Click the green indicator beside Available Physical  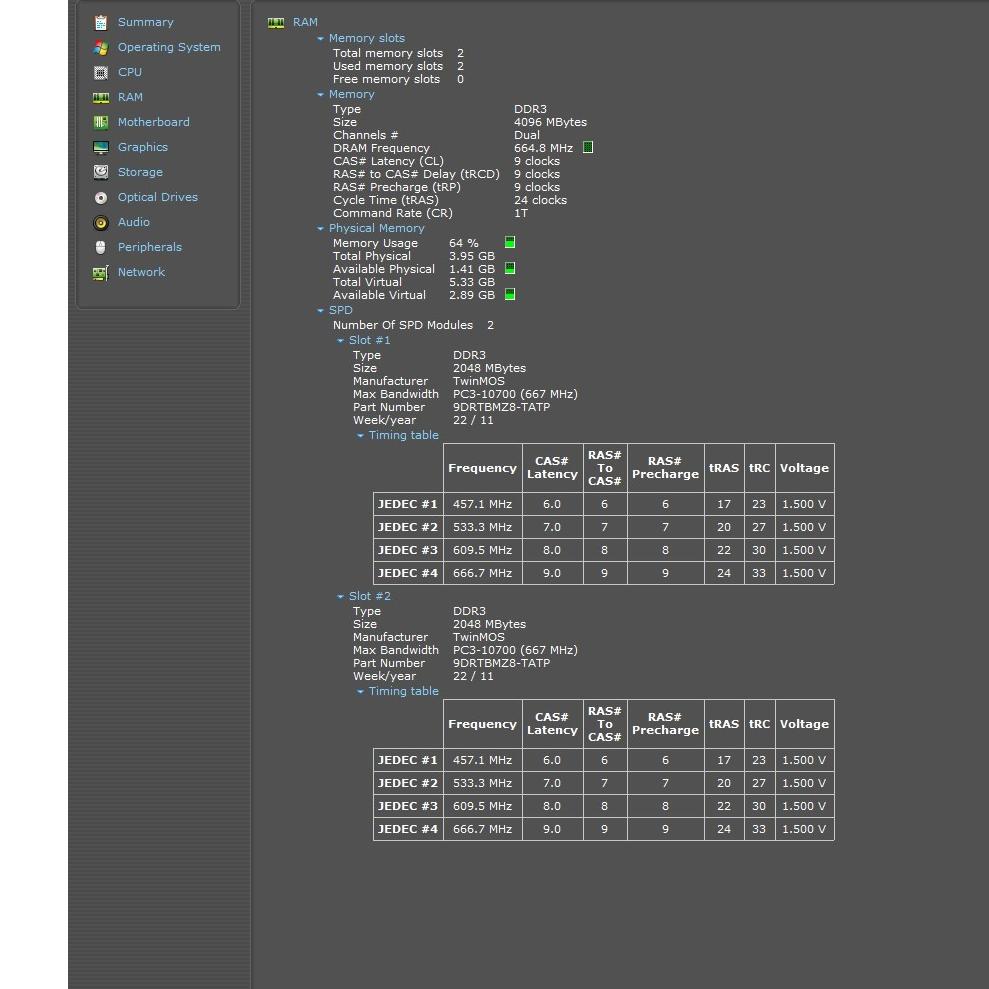click(x=510, y=269)
